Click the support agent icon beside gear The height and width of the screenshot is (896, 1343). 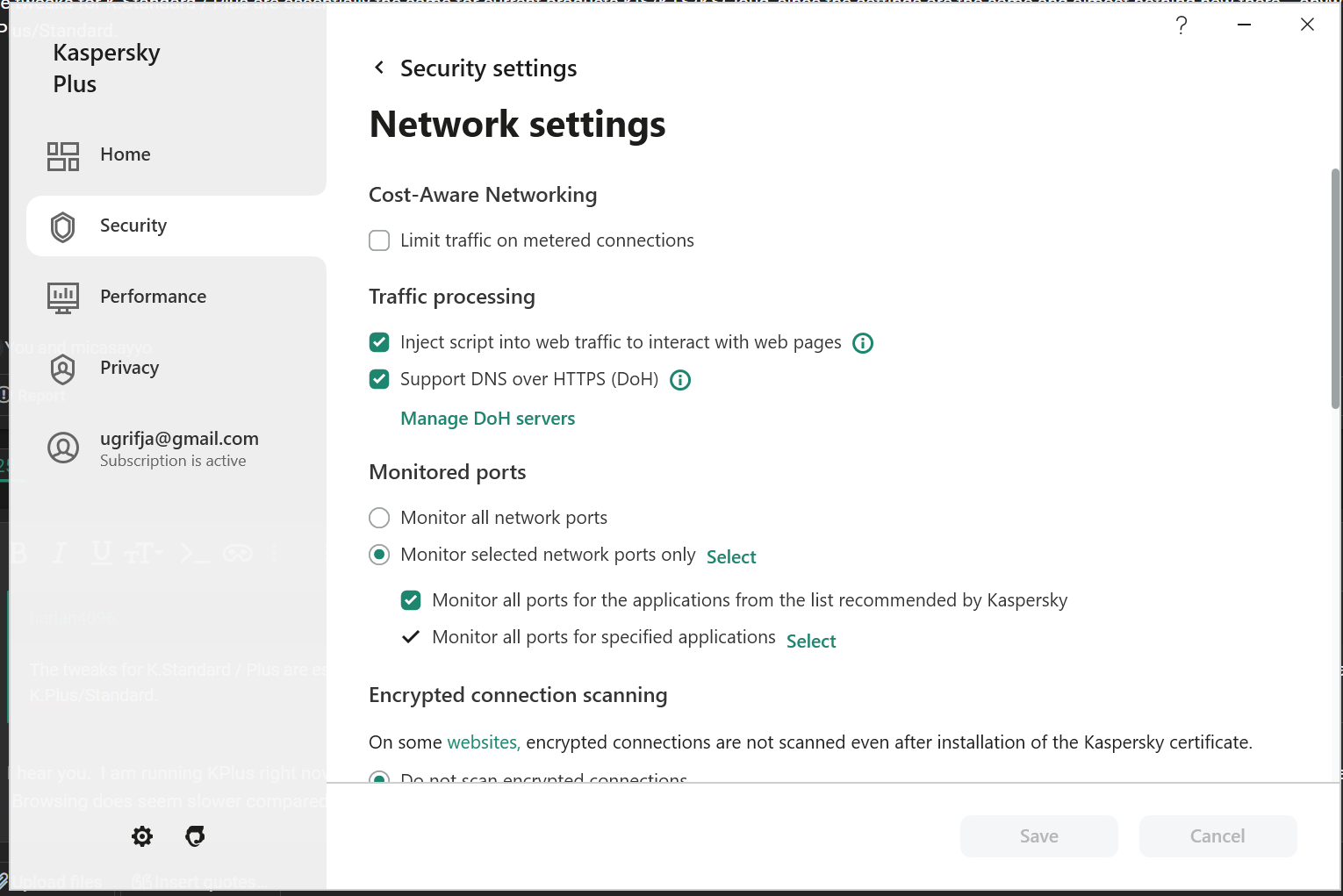click(x=195, y=836)
